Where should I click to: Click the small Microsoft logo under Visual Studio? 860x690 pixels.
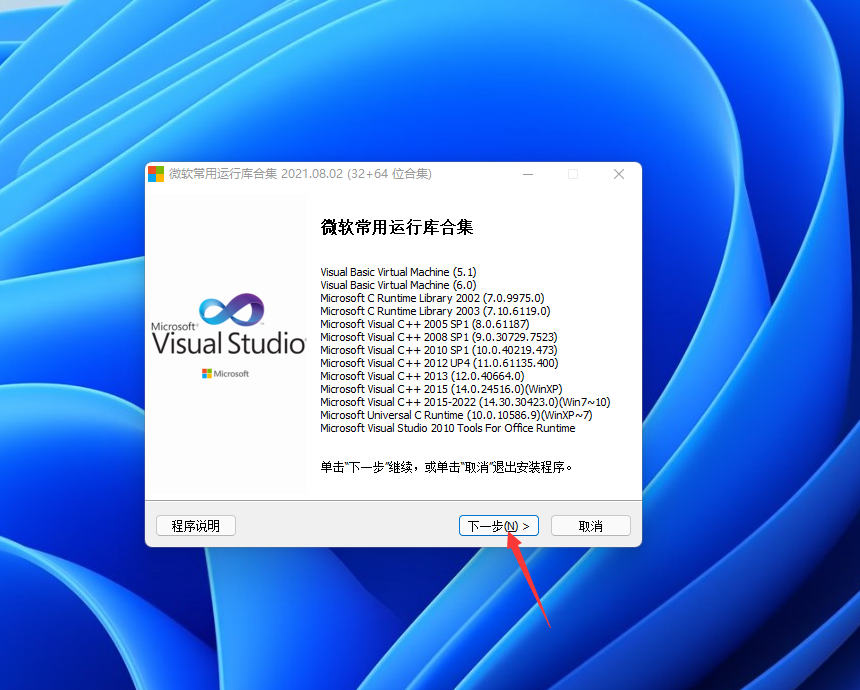point(225,374)
